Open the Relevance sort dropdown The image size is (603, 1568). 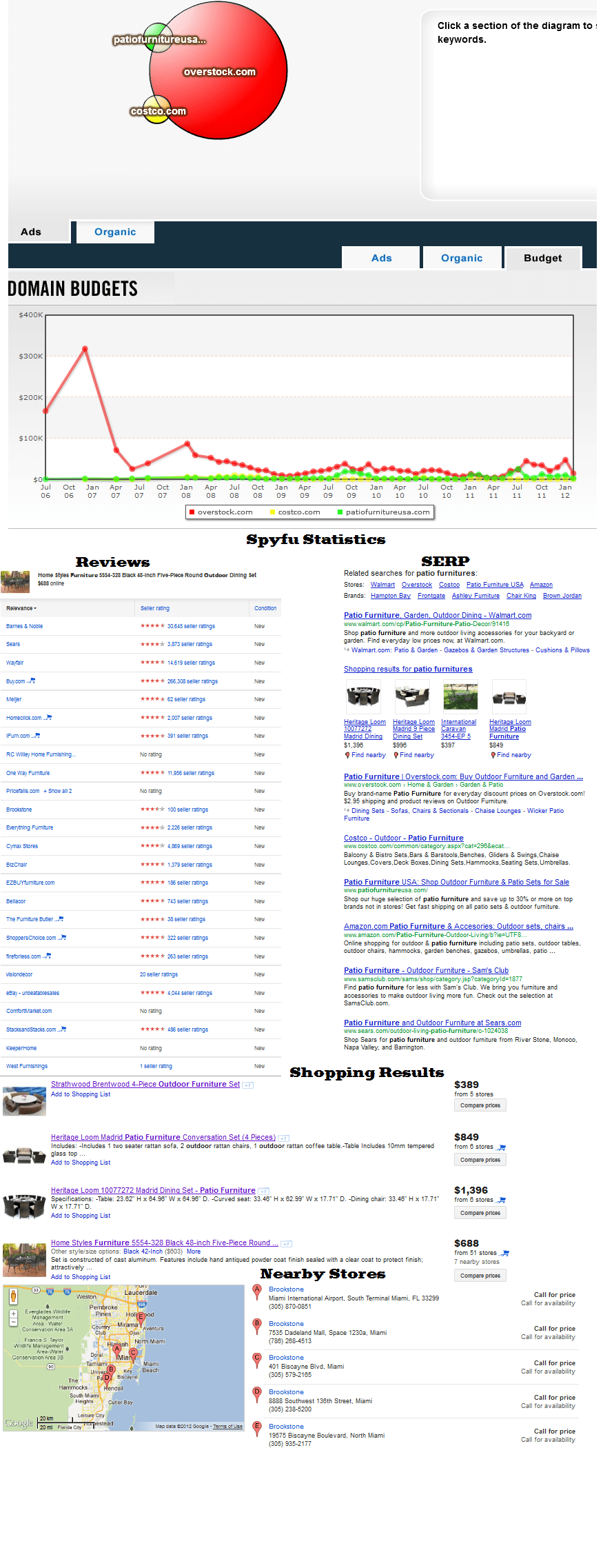21,608
